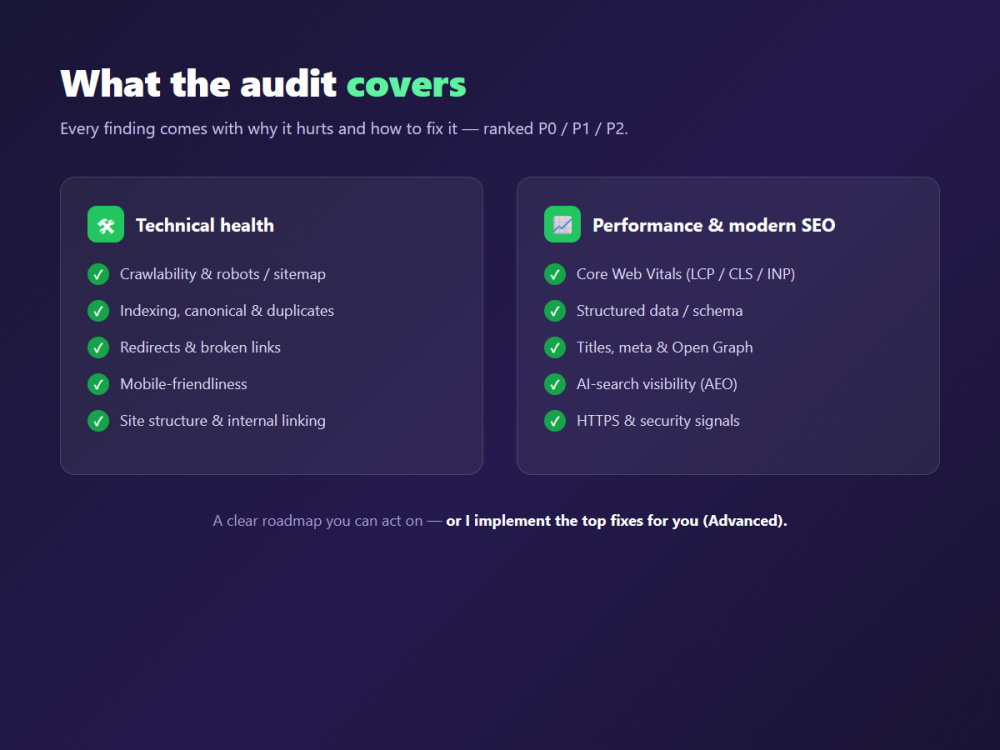Screen dimensions: 1000x750
Task: Click the Technical health tools icon
Action: [106, 224]
